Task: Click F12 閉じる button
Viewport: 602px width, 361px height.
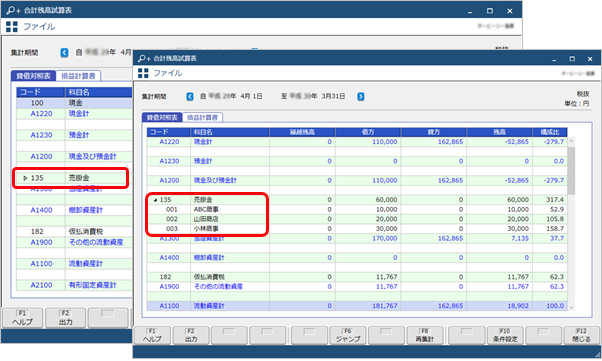Action: point(582,335)
